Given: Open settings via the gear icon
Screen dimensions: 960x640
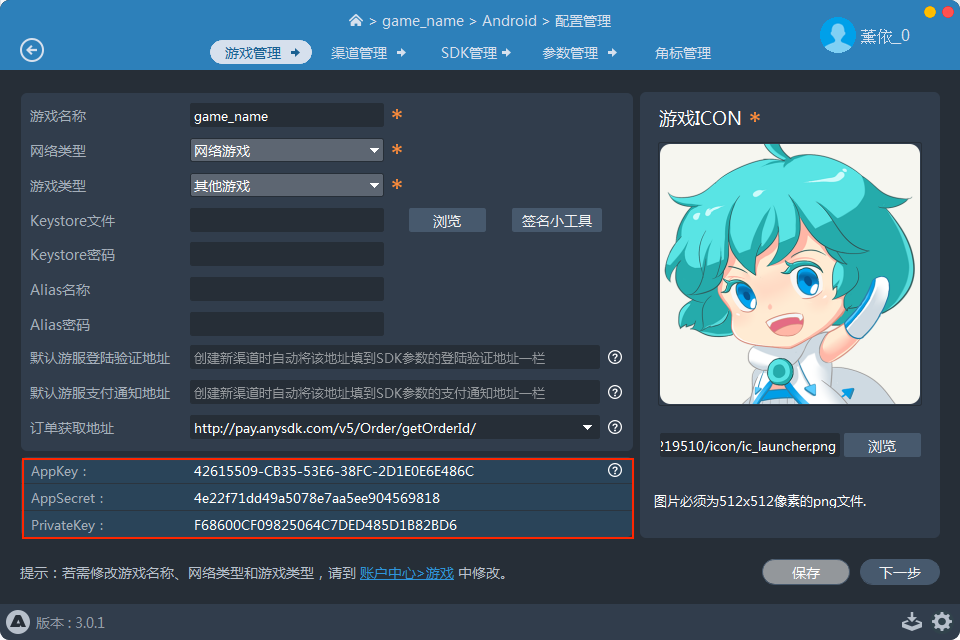Looking at the screenshot, I should [941, 621].
